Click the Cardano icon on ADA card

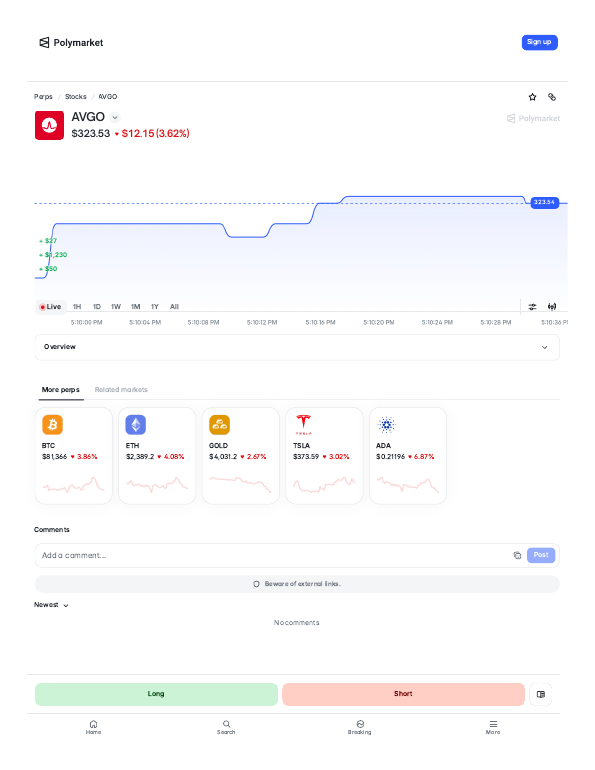(386, 425)
